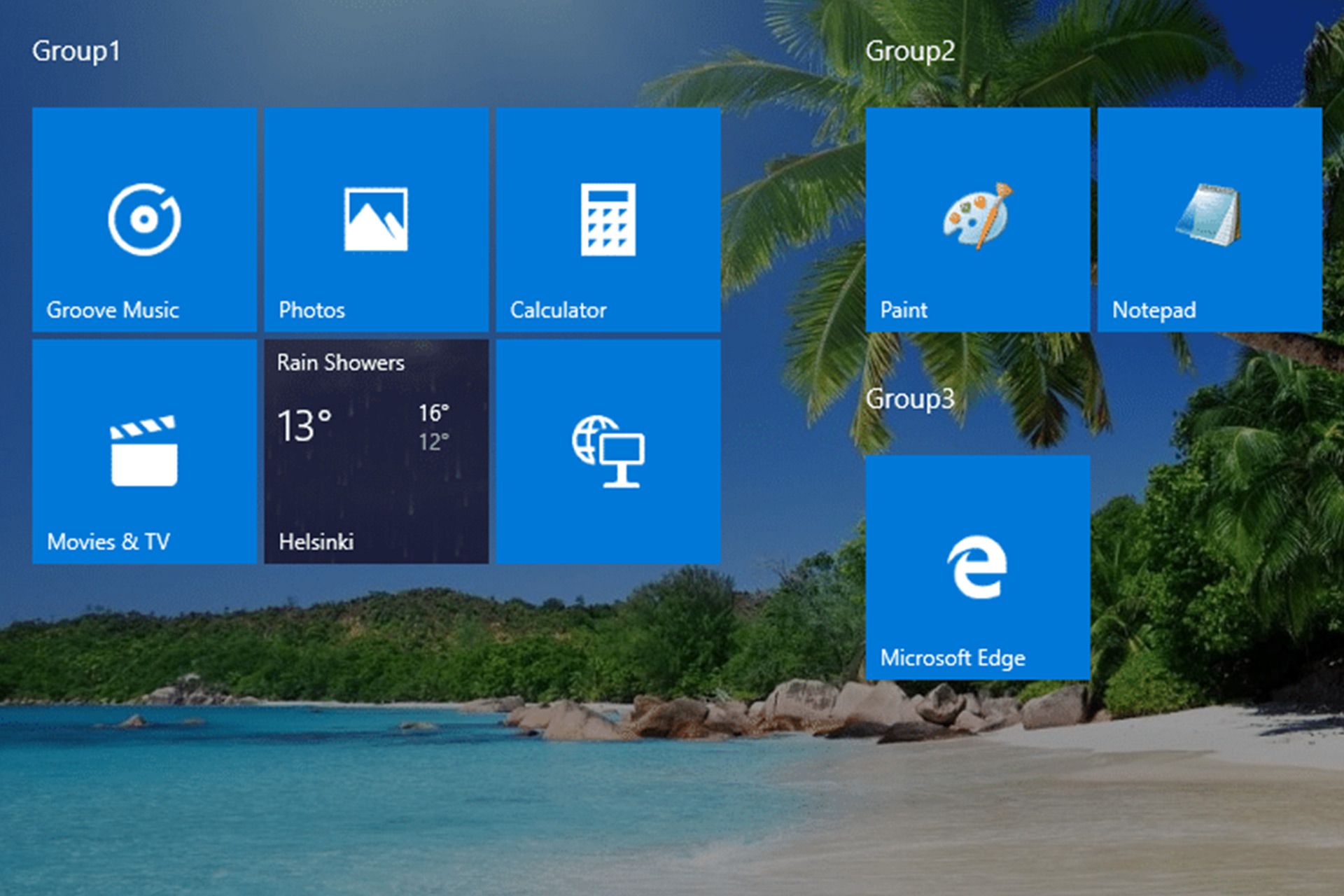Select the Group3 group title
This screenshot has width=1344, height=896.
click(909, 399)
